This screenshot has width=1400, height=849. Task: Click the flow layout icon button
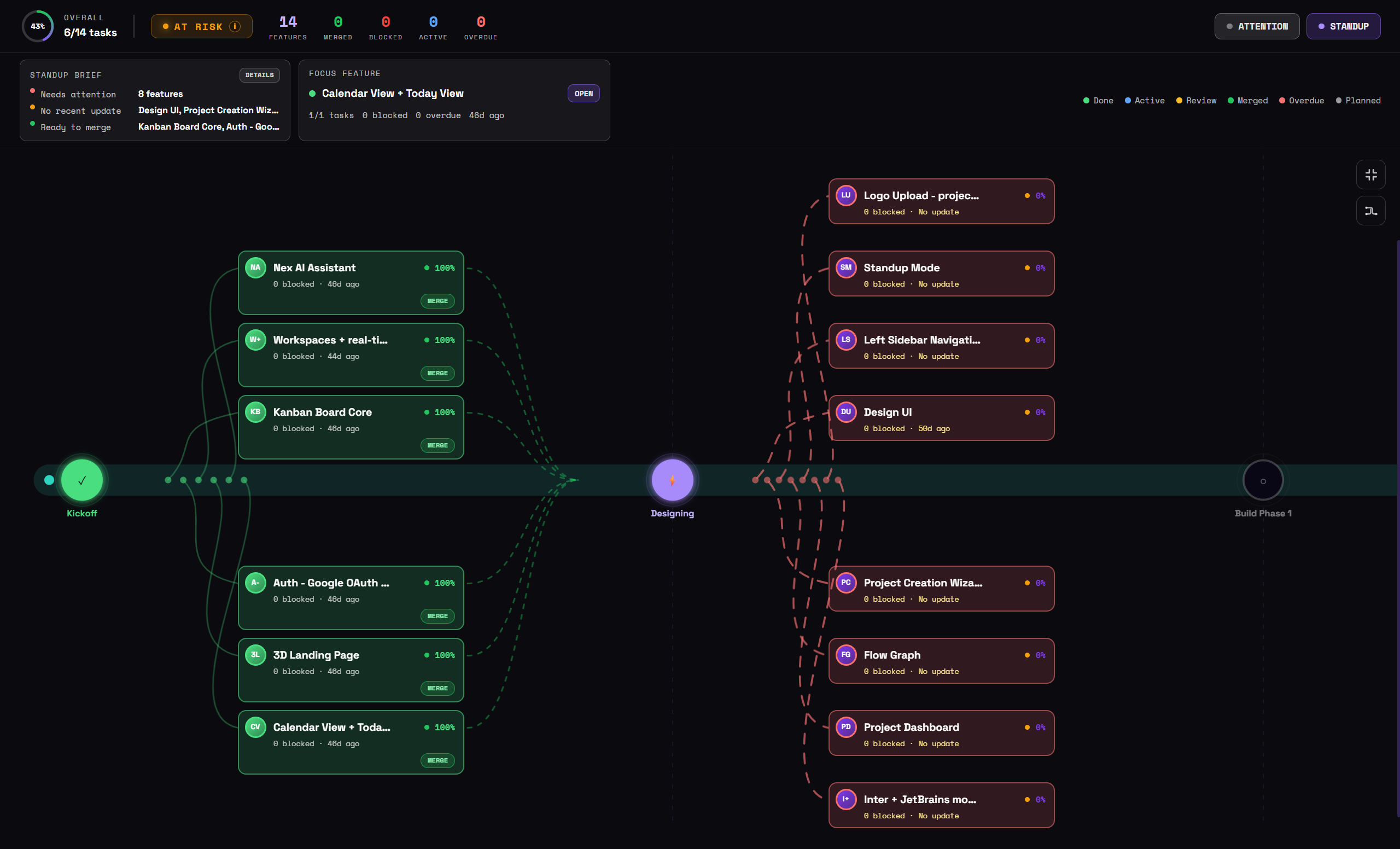pos(1370,211)
